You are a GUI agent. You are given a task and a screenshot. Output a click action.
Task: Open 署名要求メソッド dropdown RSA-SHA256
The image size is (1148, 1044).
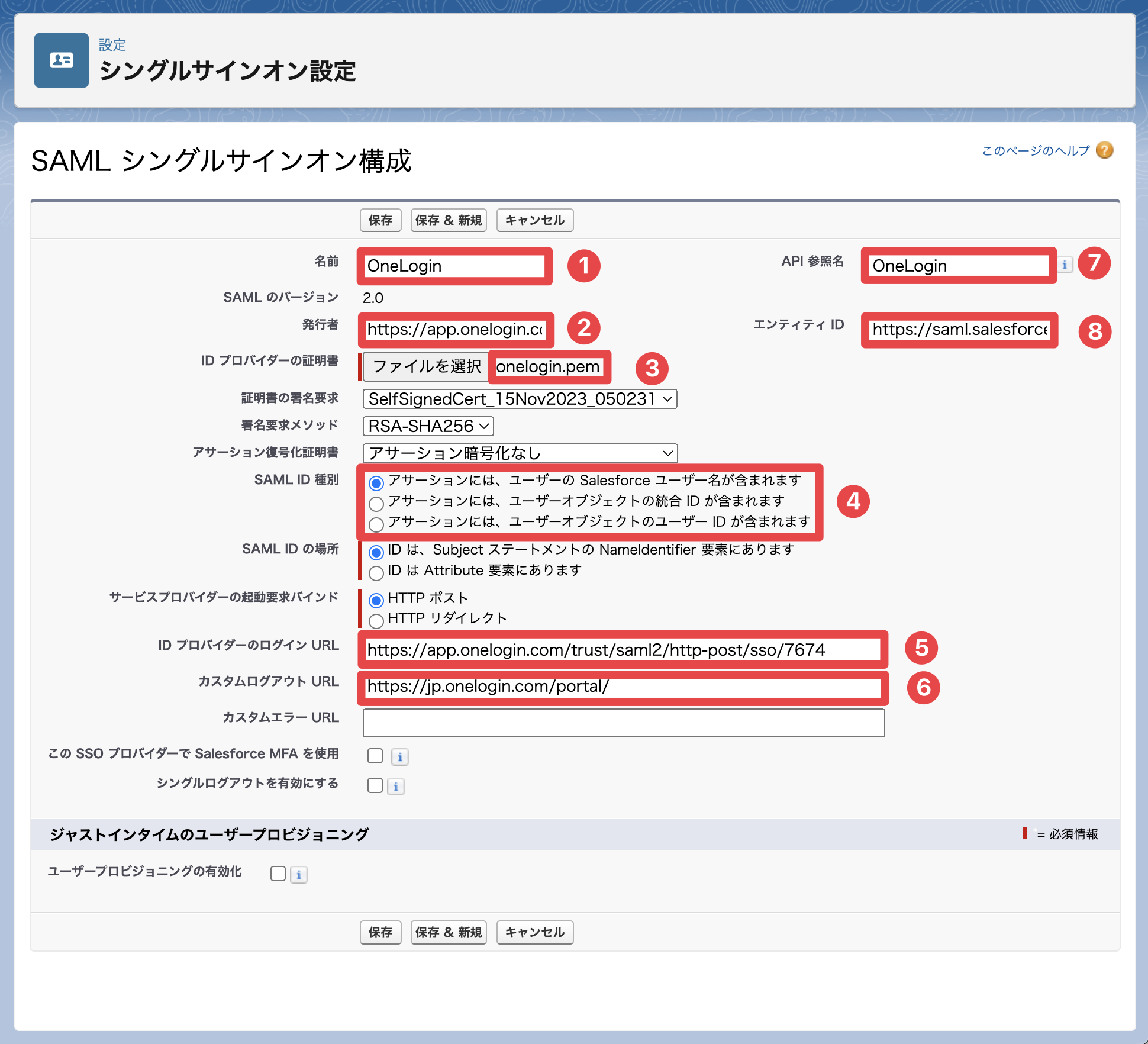coord(428,426)
